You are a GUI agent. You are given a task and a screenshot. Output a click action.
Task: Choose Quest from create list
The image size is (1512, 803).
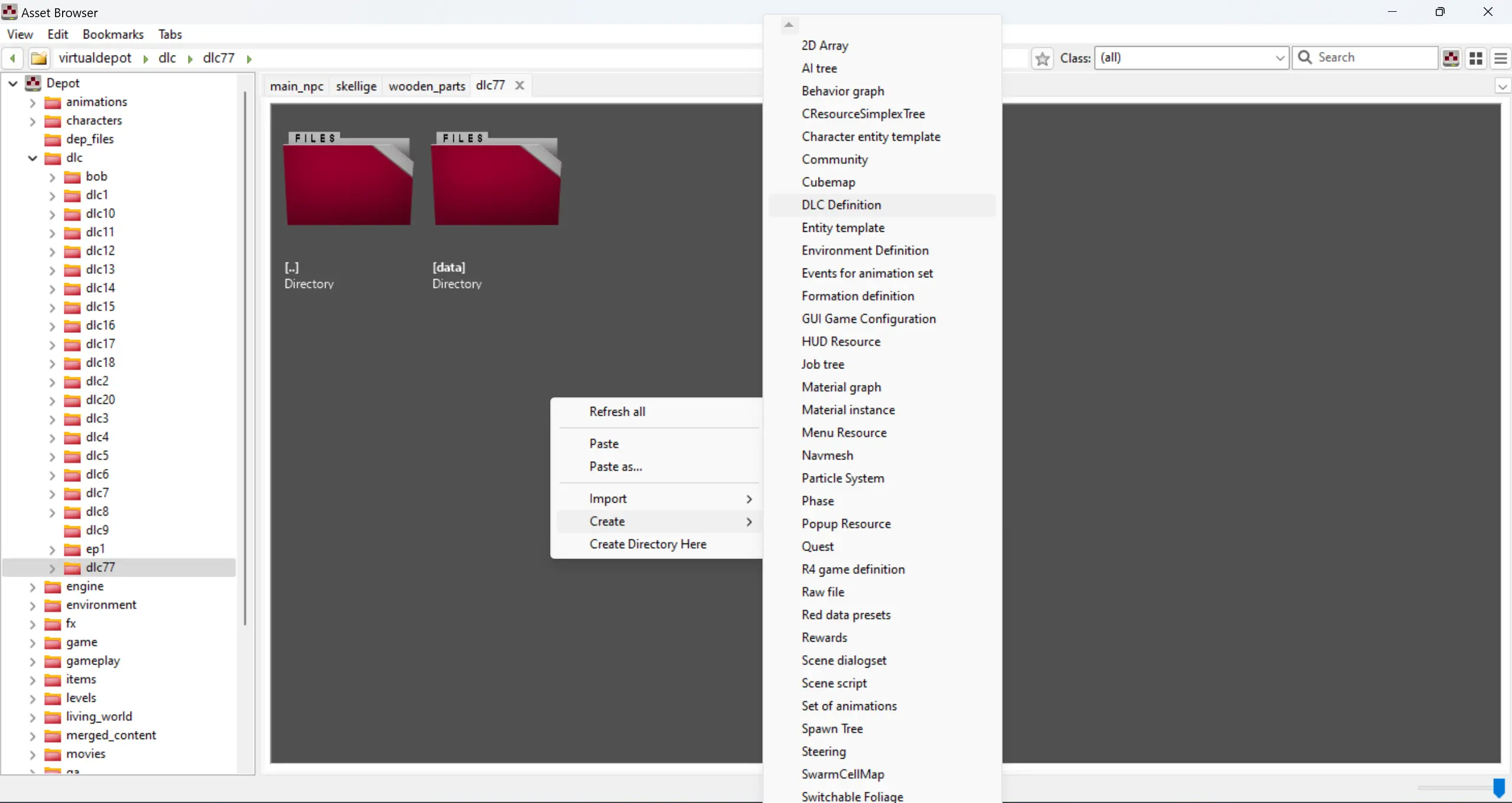881,546
